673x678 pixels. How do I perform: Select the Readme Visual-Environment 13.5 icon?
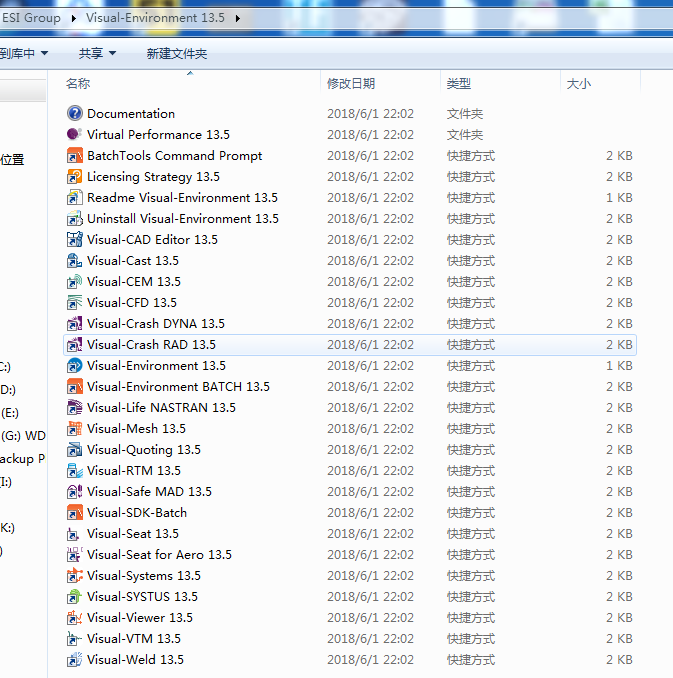pyautogui.click(x=74, y=197)
